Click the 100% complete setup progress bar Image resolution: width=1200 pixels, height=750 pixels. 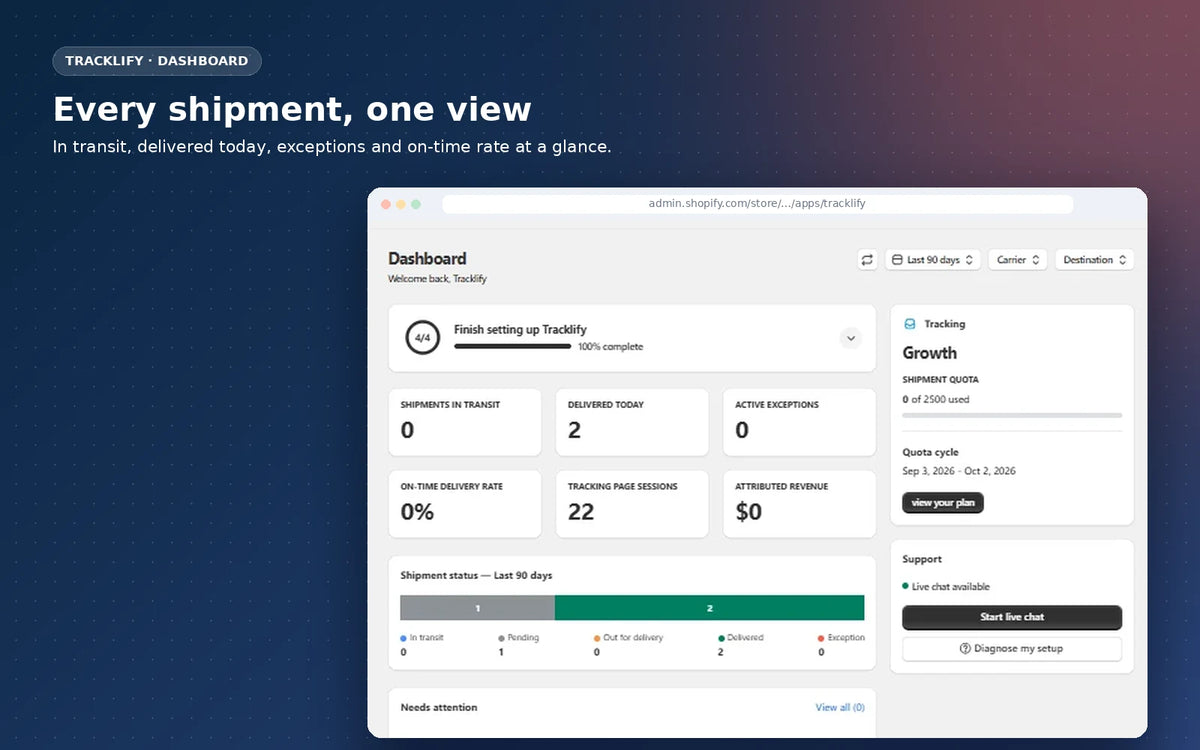(x=513, y=347)
